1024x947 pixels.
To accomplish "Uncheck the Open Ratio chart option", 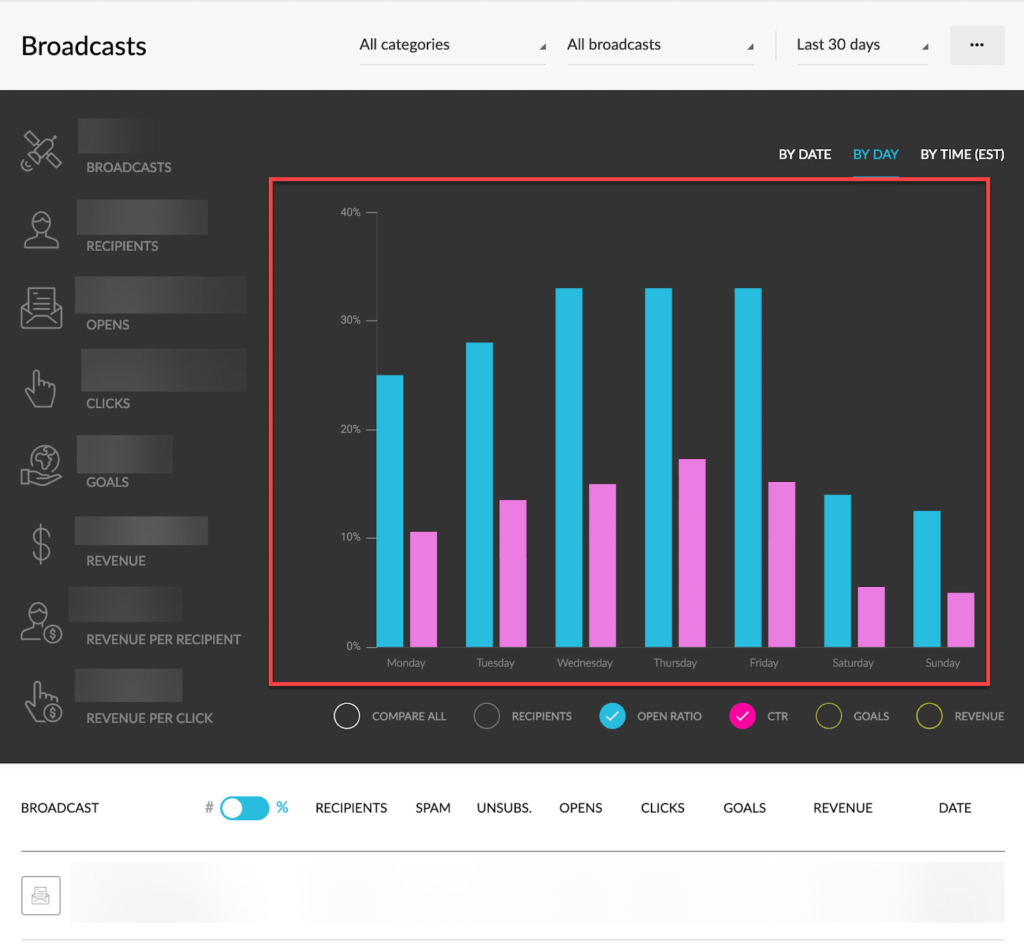I will (x=612, y=716).
